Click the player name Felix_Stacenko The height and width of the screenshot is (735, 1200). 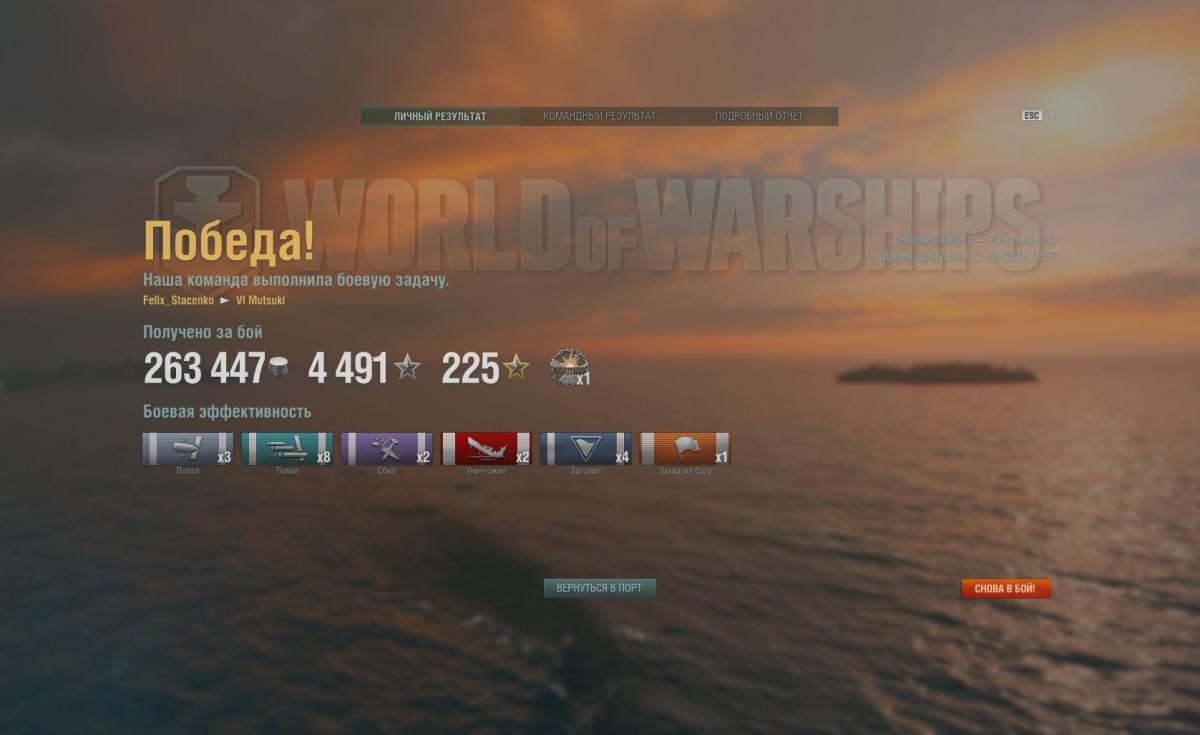pyautogui.click(x=178, y=300)
